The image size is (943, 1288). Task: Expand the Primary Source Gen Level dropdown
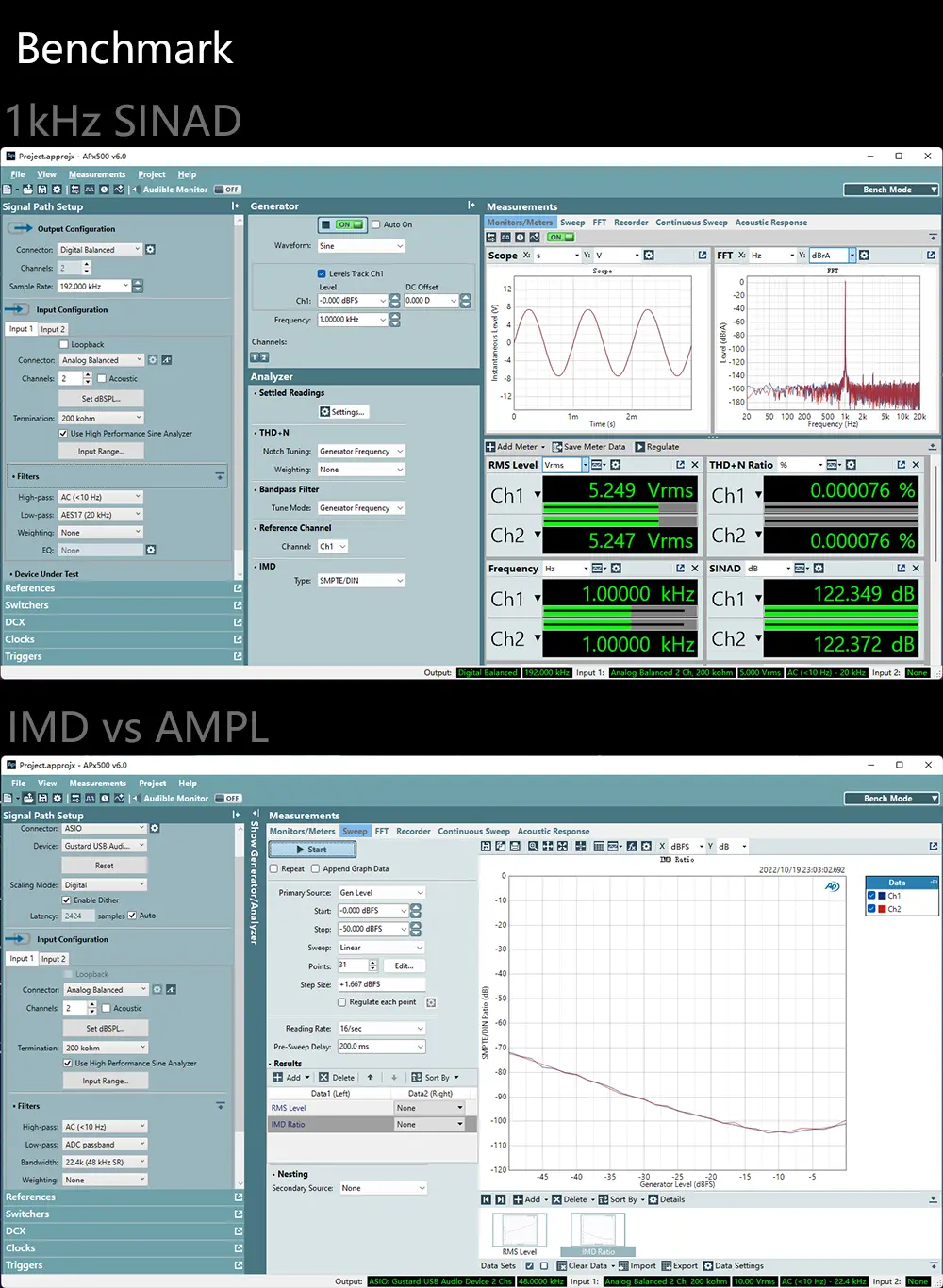[x=381, y=892]
